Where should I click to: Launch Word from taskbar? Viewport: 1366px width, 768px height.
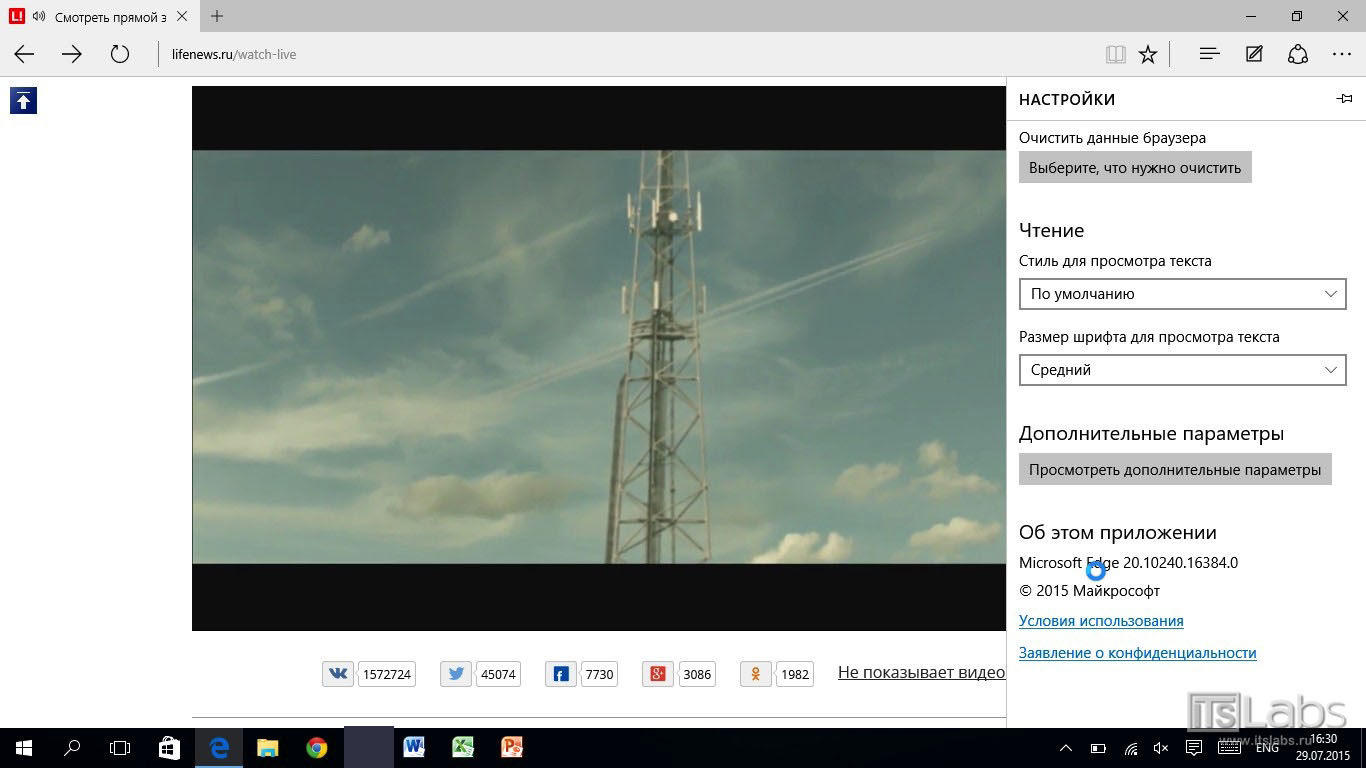414,747
